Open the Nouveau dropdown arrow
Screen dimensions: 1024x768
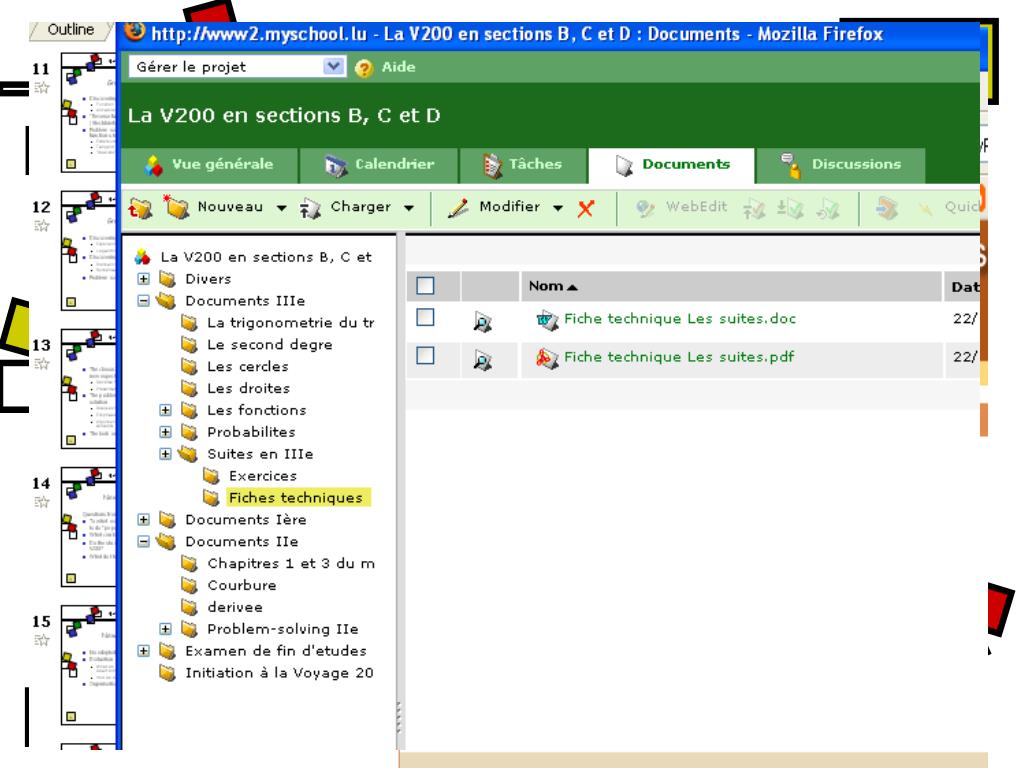281,208
